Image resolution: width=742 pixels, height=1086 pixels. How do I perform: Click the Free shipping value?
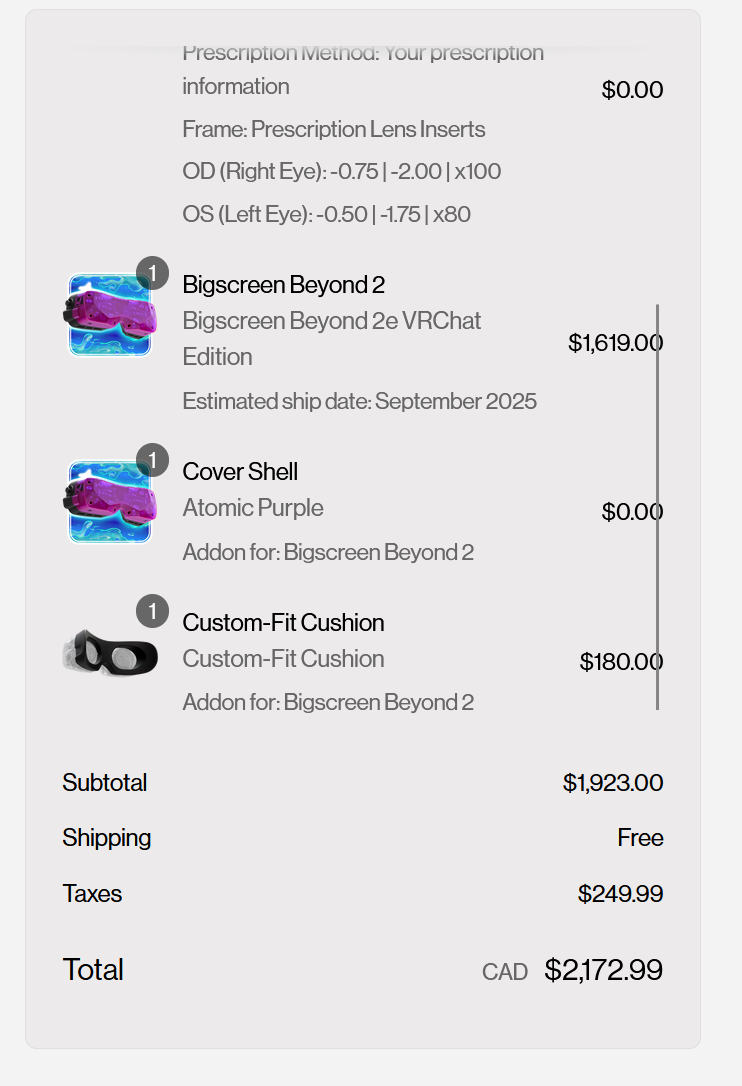(640, 838)
